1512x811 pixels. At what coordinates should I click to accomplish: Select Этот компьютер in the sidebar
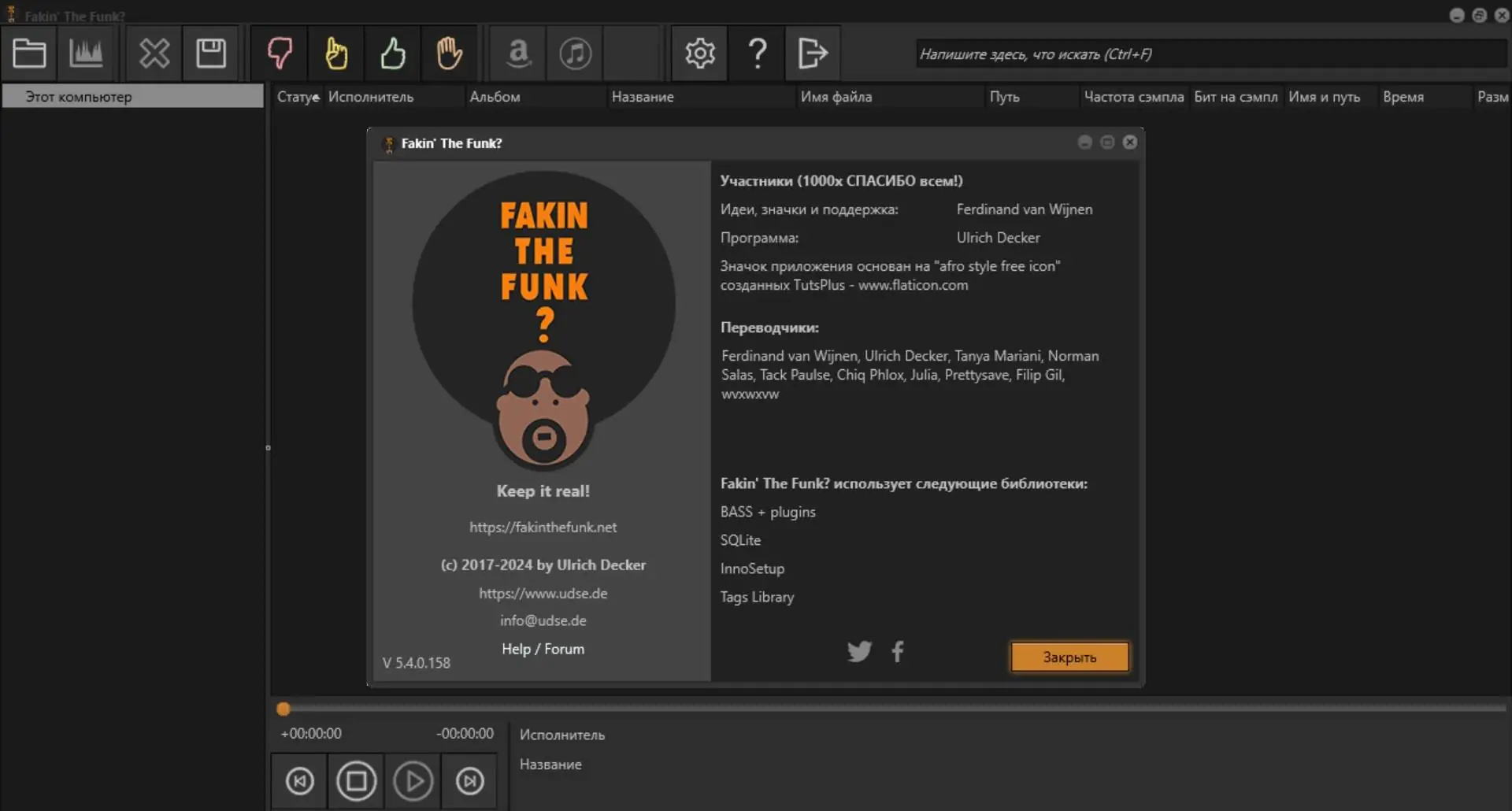pos(78,96)
